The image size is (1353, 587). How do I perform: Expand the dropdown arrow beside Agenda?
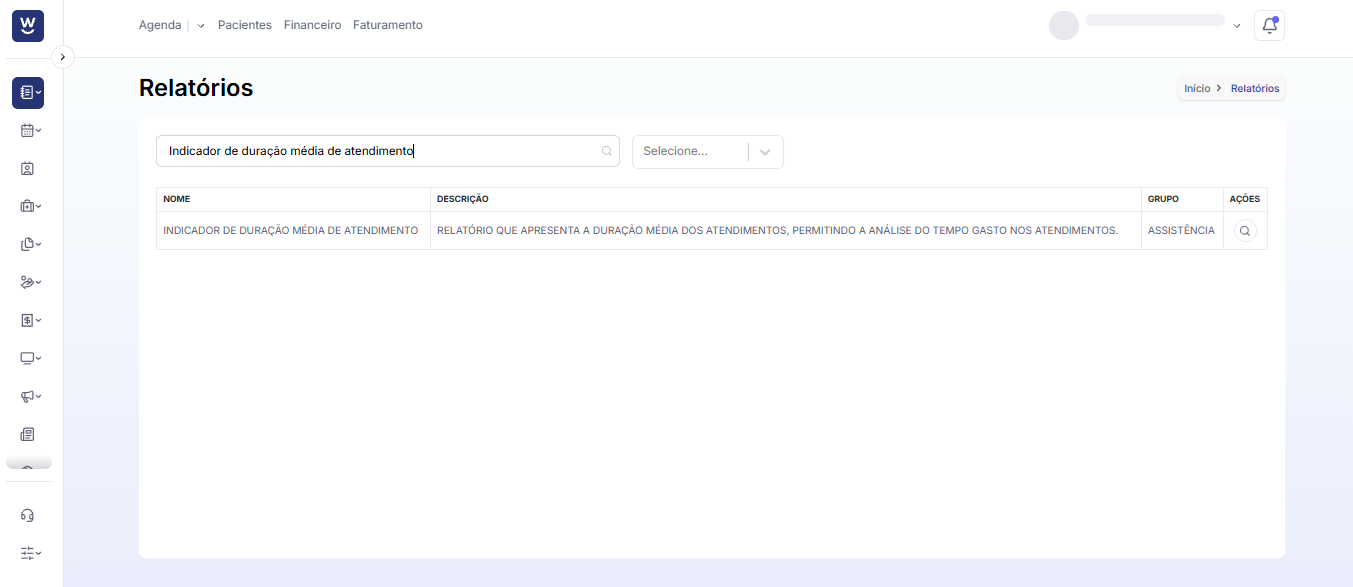click(x=201, y=26)
